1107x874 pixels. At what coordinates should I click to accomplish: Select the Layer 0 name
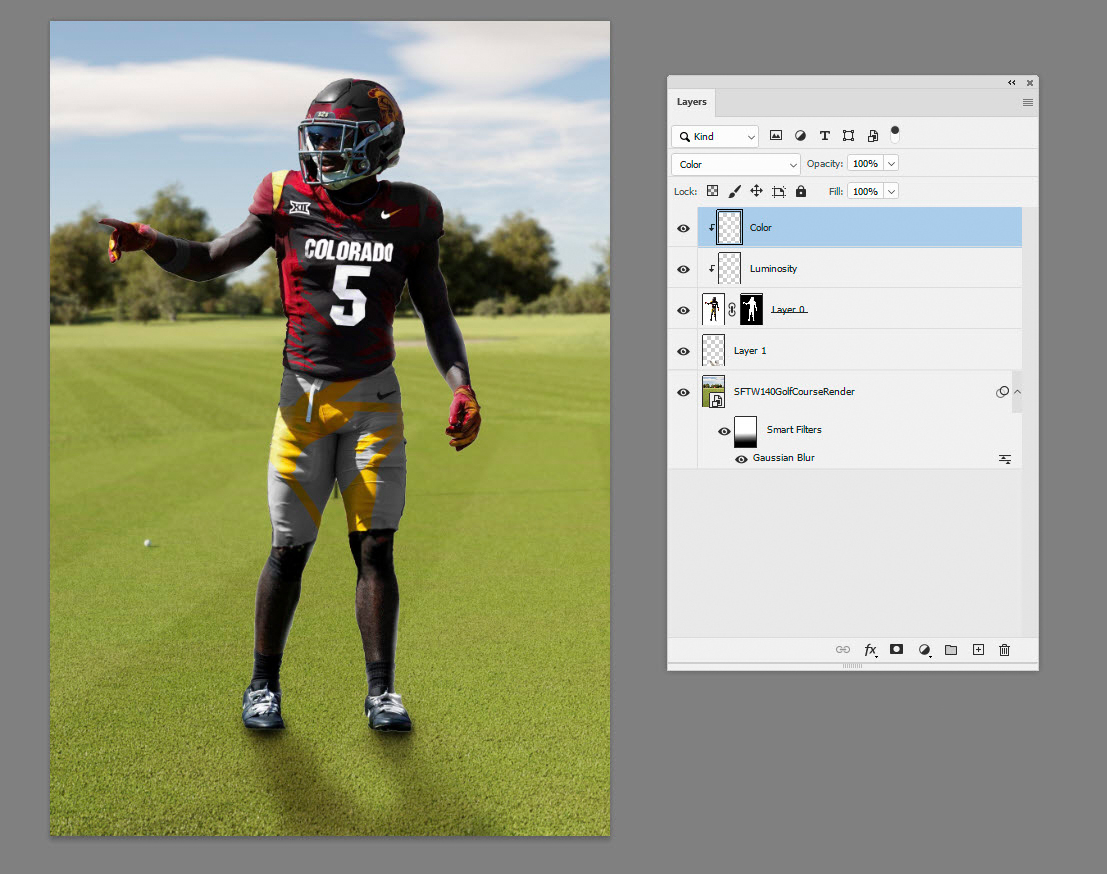[789, 309]
